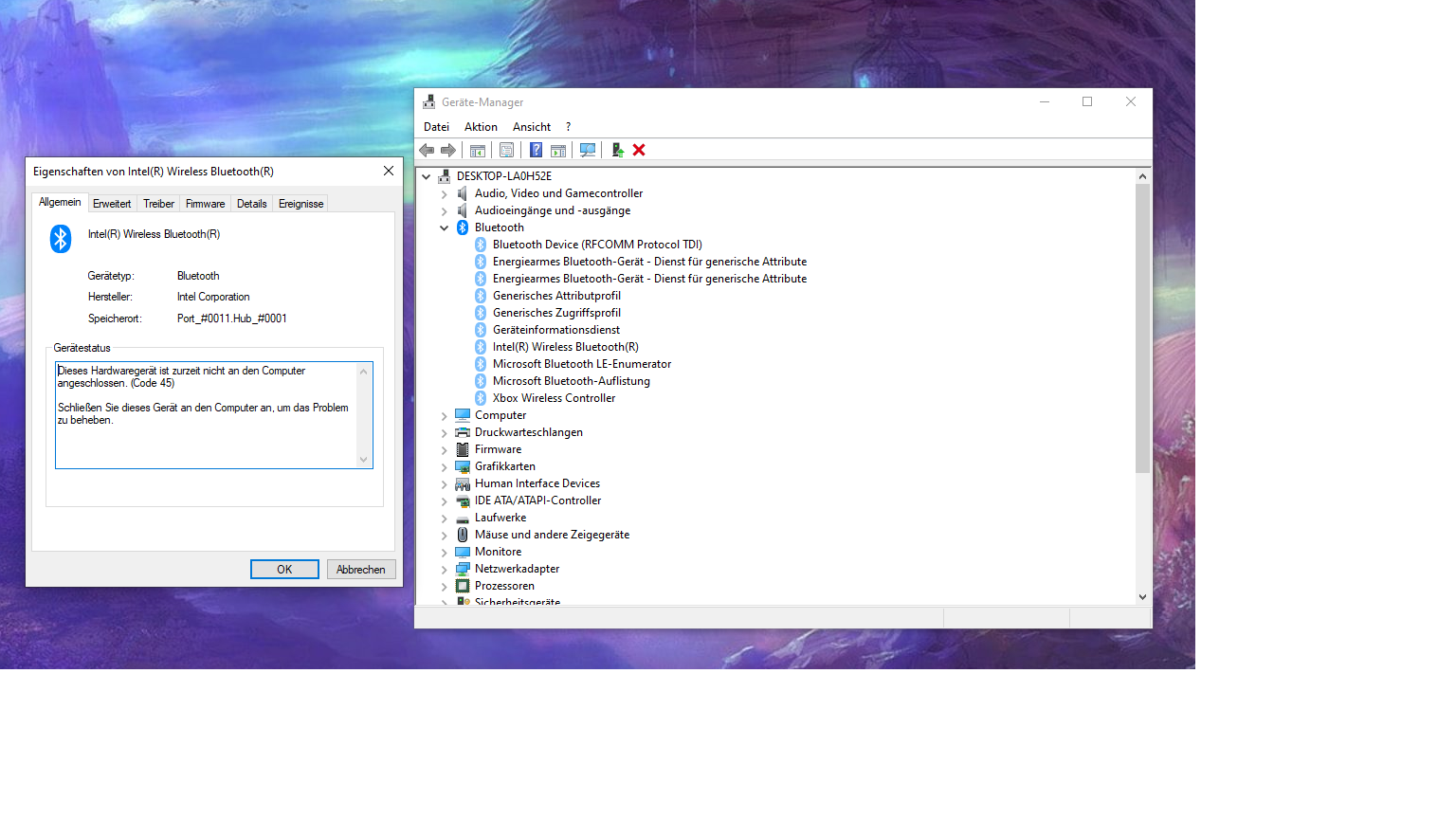This screenshot has height=819, width=1456.
Task: Collapse the DESKTOP-LA0H52E root node
Action: click(x=427, y=176)
